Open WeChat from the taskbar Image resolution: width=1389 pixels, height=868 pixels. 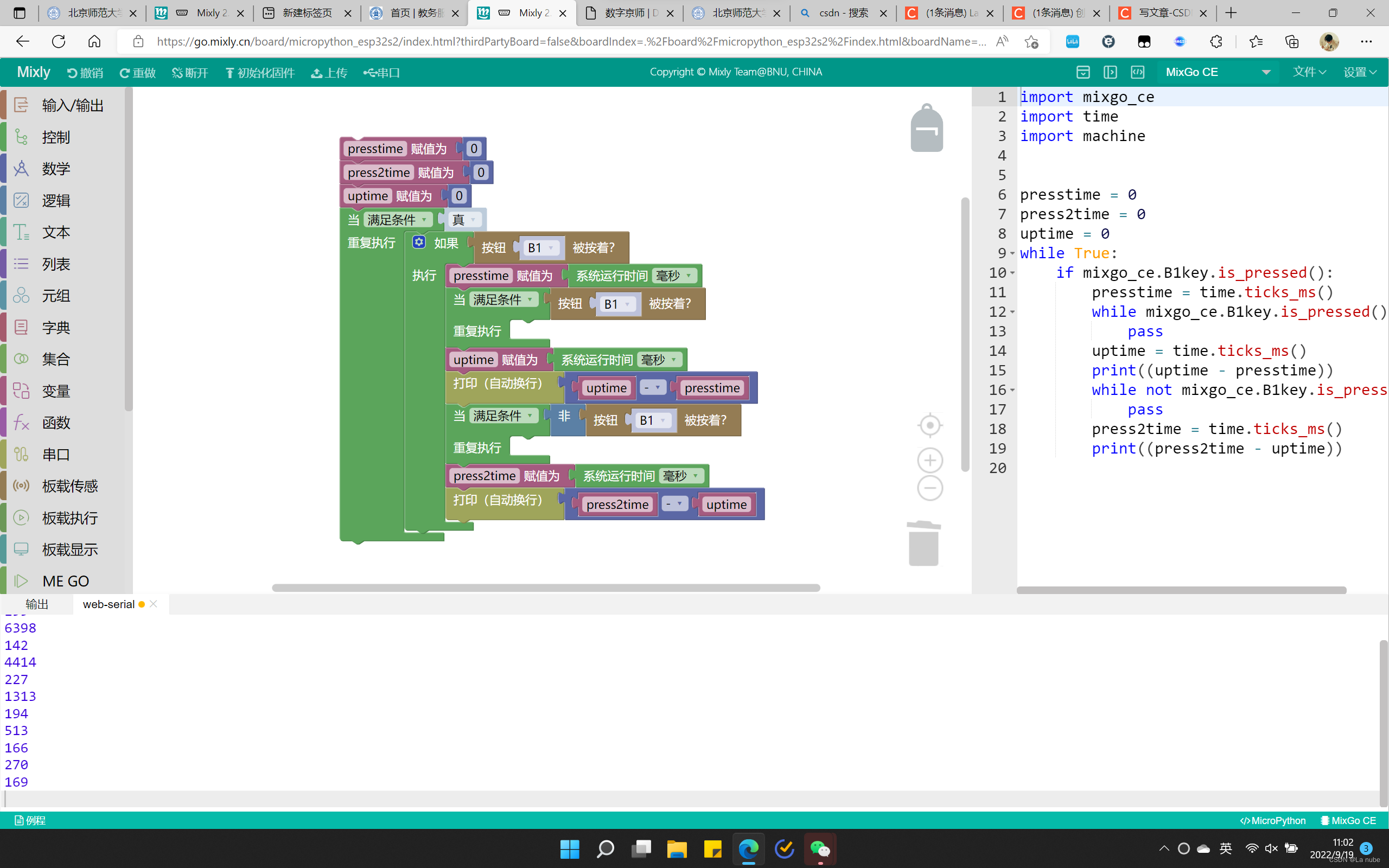click(x=820, y=848)
